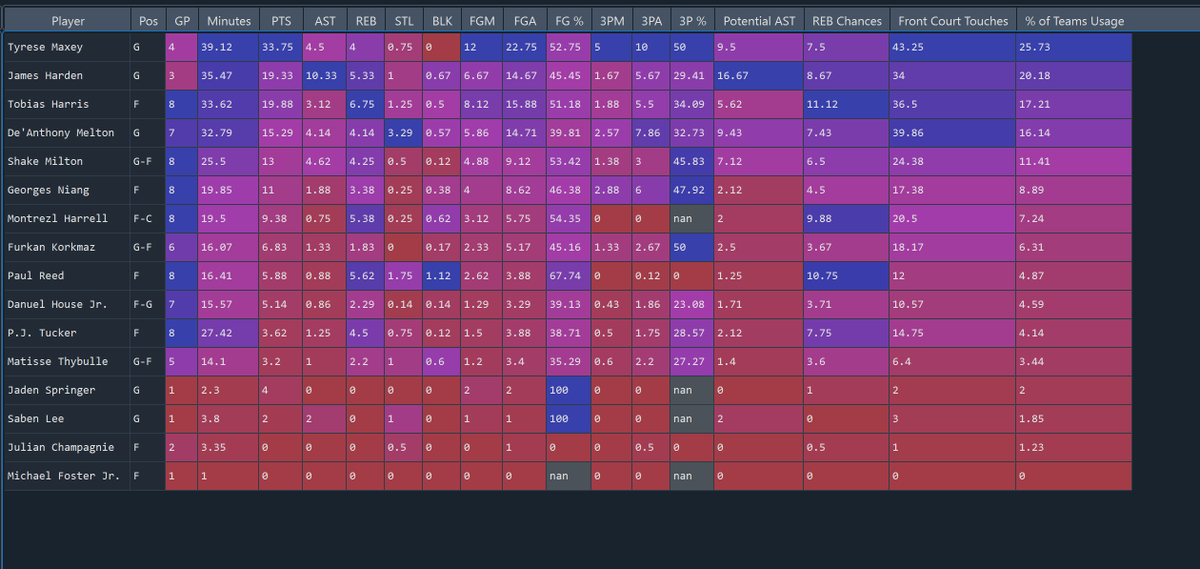This screenshot has height=569, width=1200.
Task: Select Saben Lee's 1.85 usage cell
Action: (x=1074, y=418)
